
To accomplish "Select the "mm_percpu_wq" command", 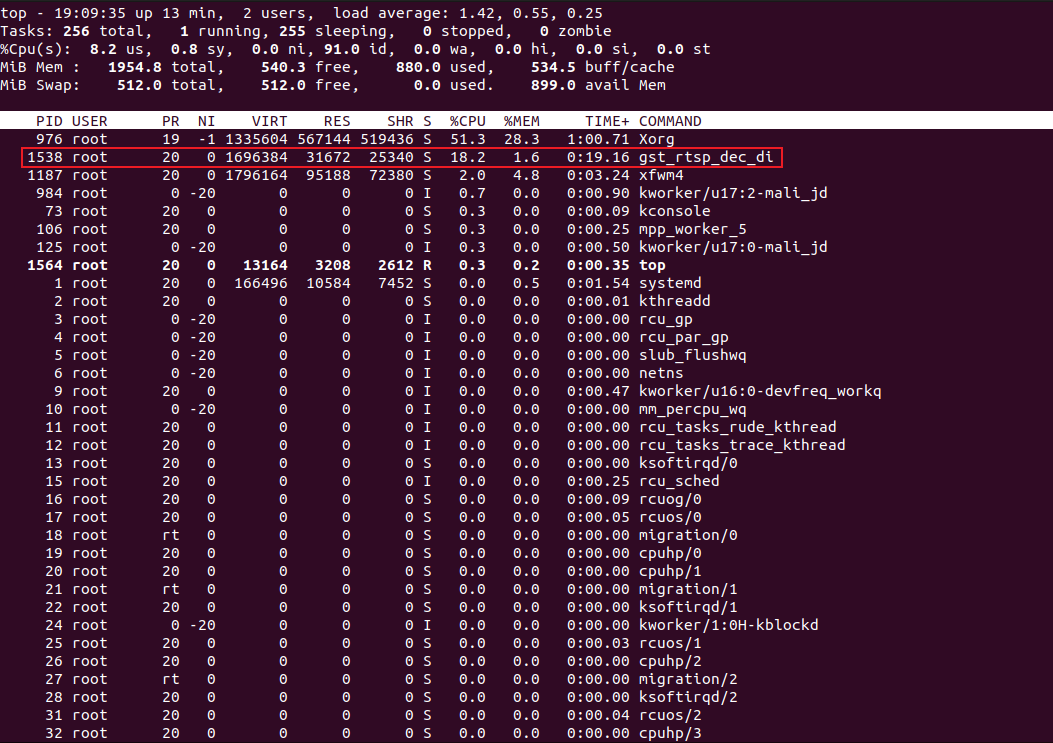I will click(x=692, y=409).
